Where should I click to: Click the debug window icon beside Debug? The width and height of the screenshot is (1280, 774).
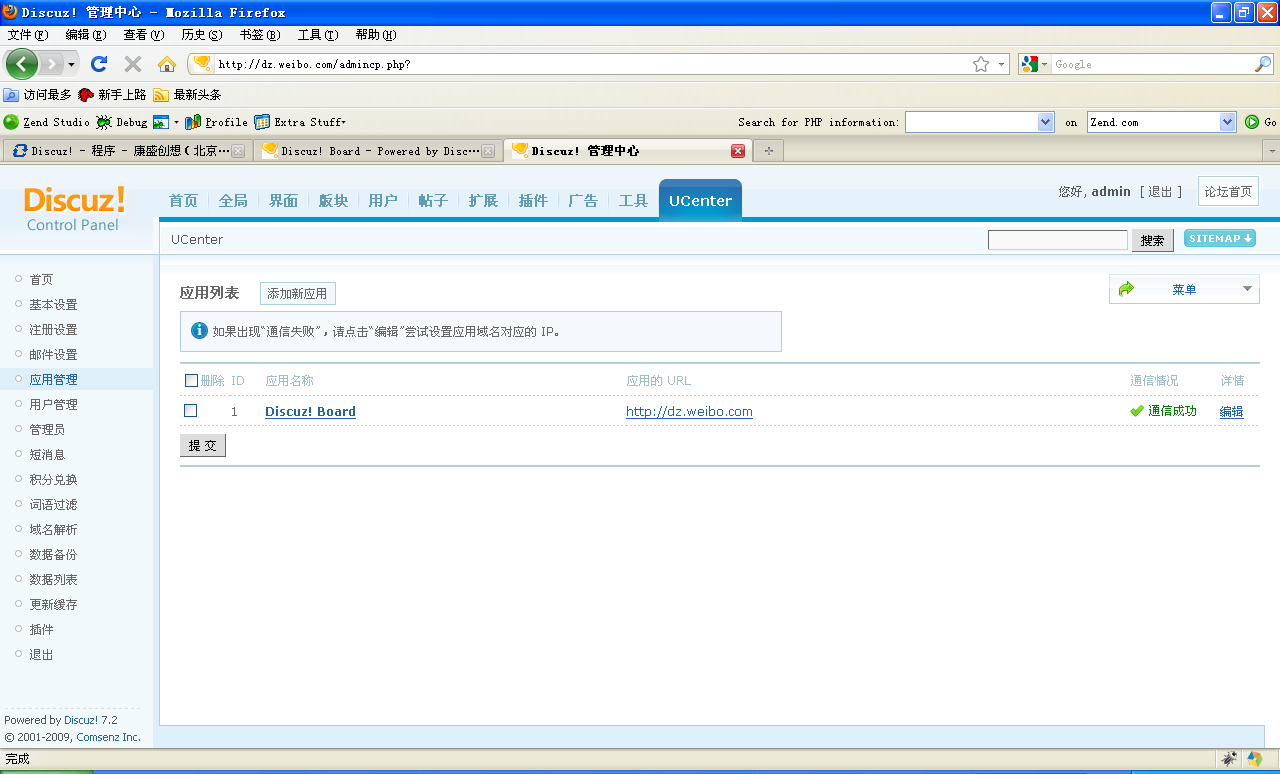click(x=161, y=122)
